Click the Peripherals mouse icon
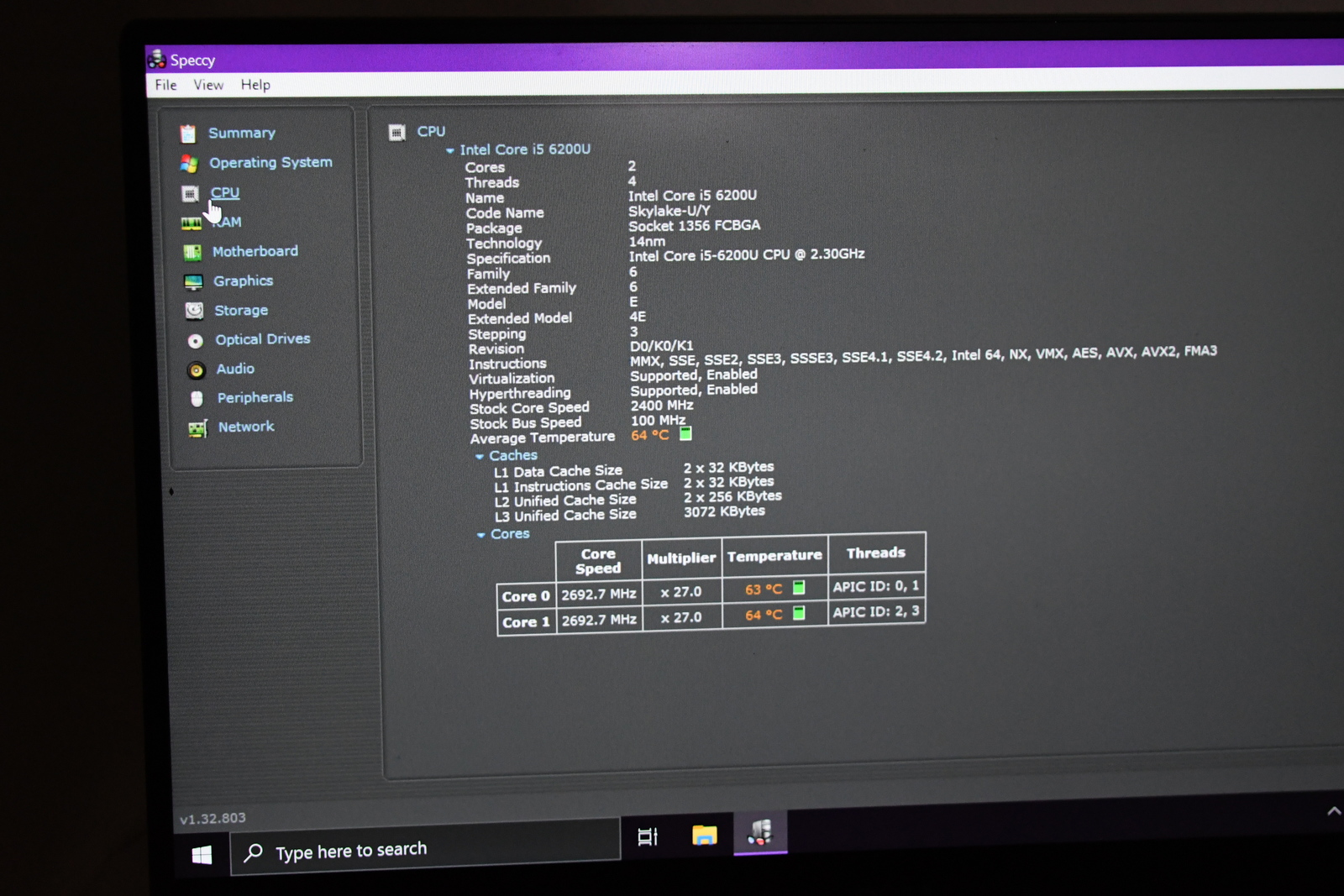1344x896 pixels. [x=197, y=399]
